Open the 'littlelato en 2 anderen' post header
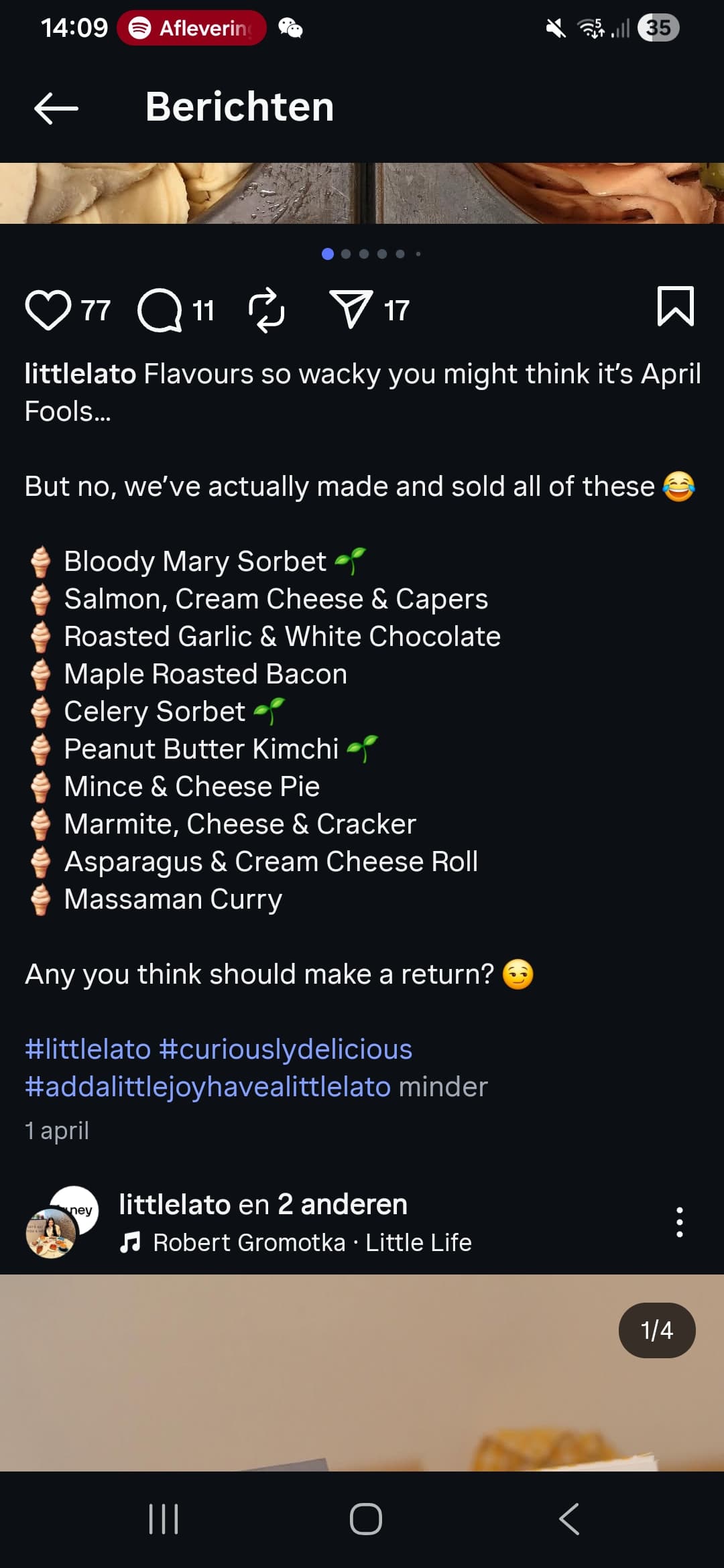The height and width of the screenshot is (1568, 724). (263, 1204)
